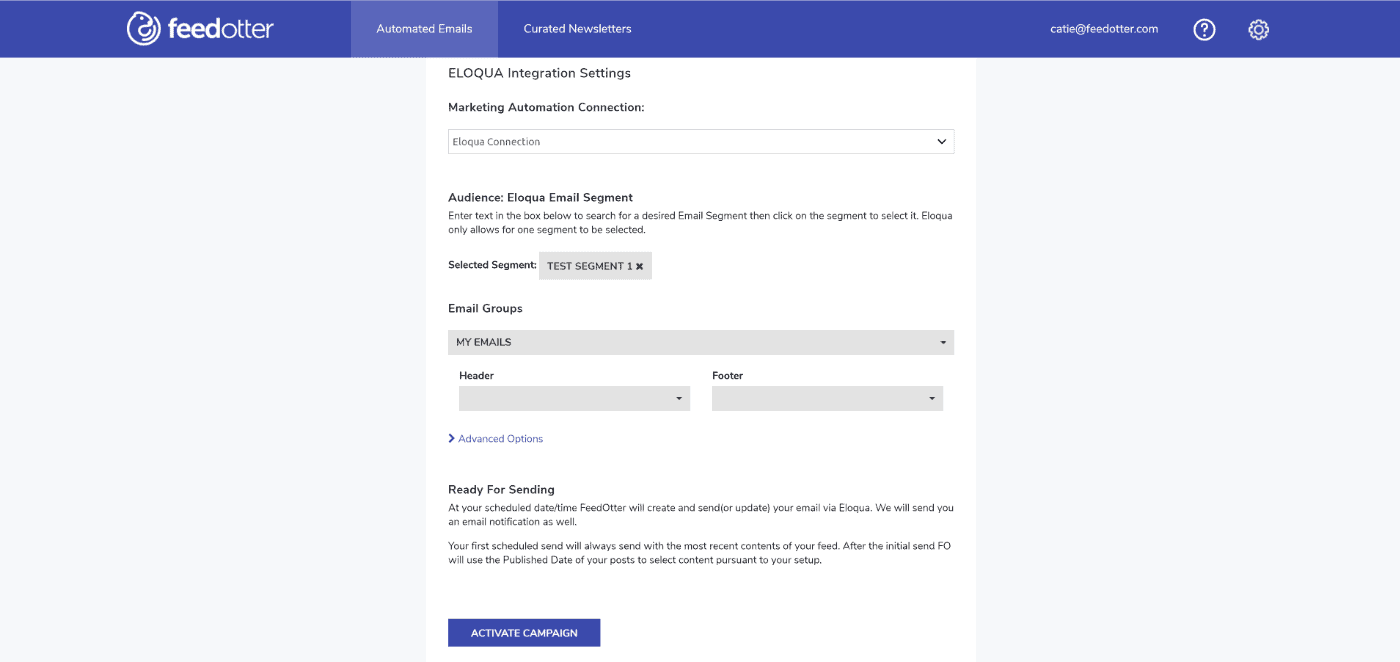This screenshot has width=1400, height=662.
Task: Remove TEST SEGMENT 1 with the x
Action: click(640, 267)
